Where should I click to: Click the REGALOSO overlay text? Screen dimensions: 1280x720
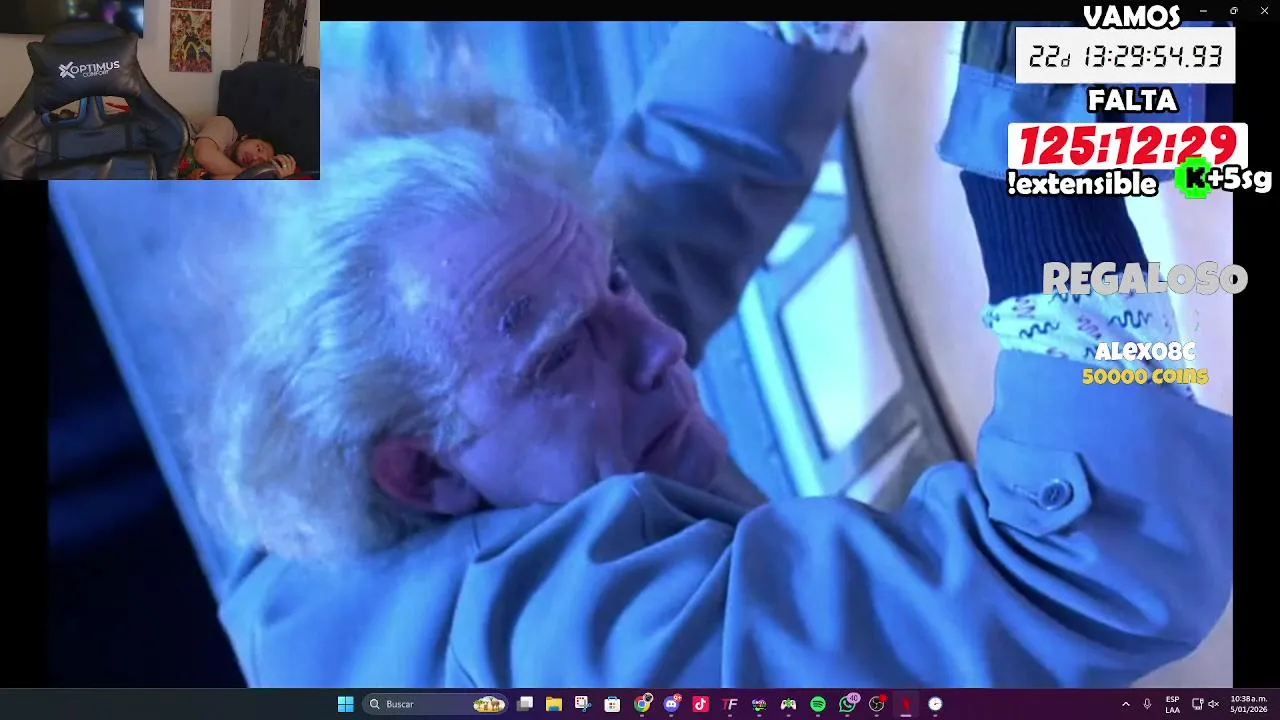coord(1145,279)
